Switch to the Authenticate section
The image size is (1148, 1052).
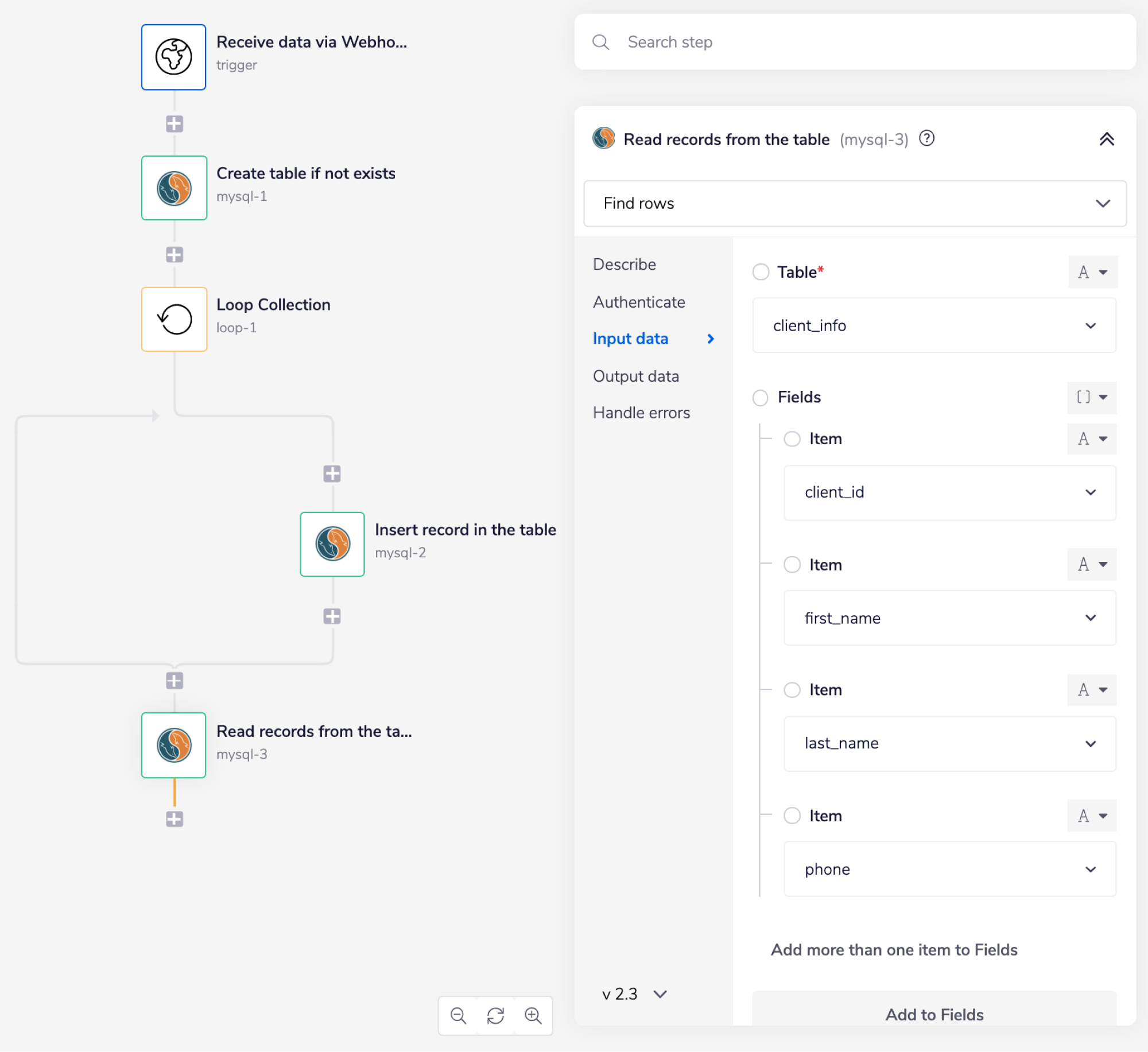[x=638, y=302]
